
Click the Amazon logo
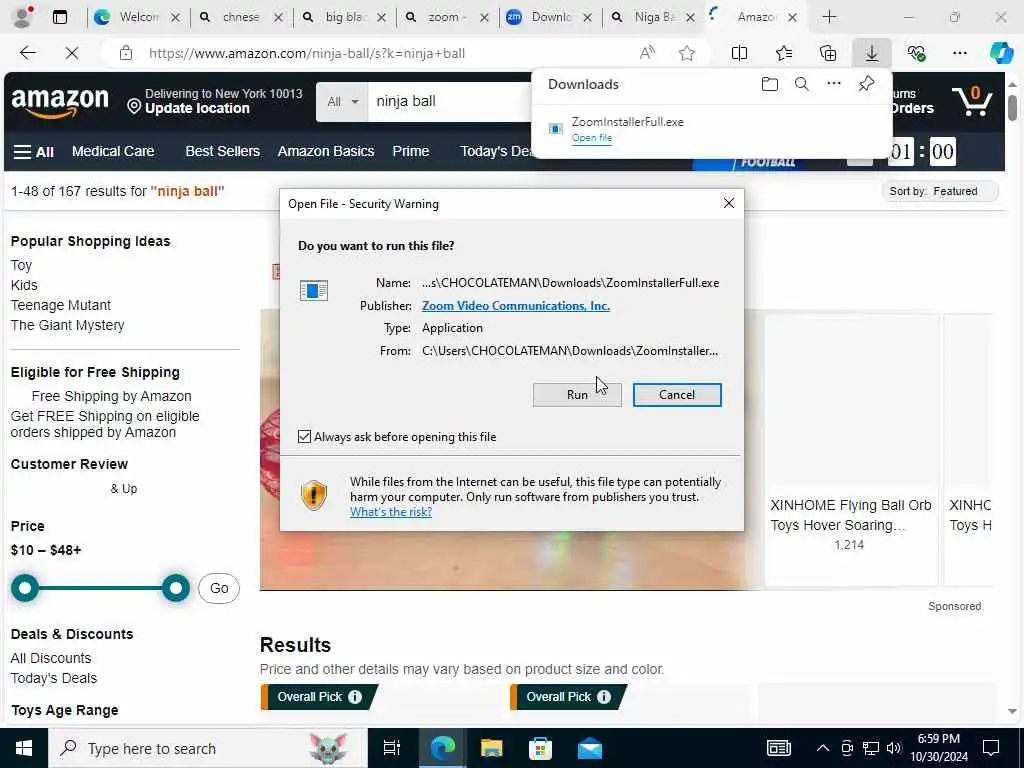[x=60, y=102]
